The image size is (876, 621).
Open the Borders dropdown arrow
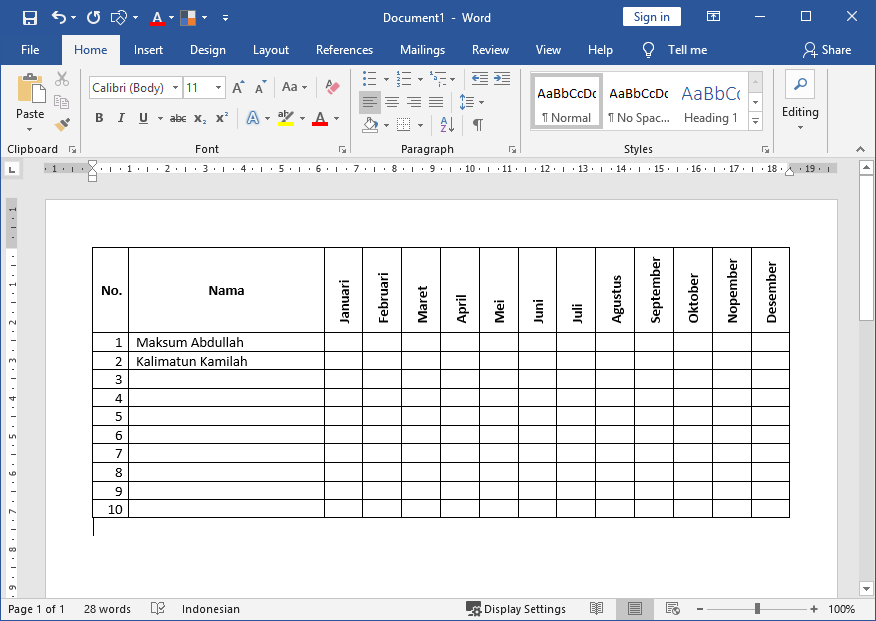pyautogui.click(x=420, y=125)
